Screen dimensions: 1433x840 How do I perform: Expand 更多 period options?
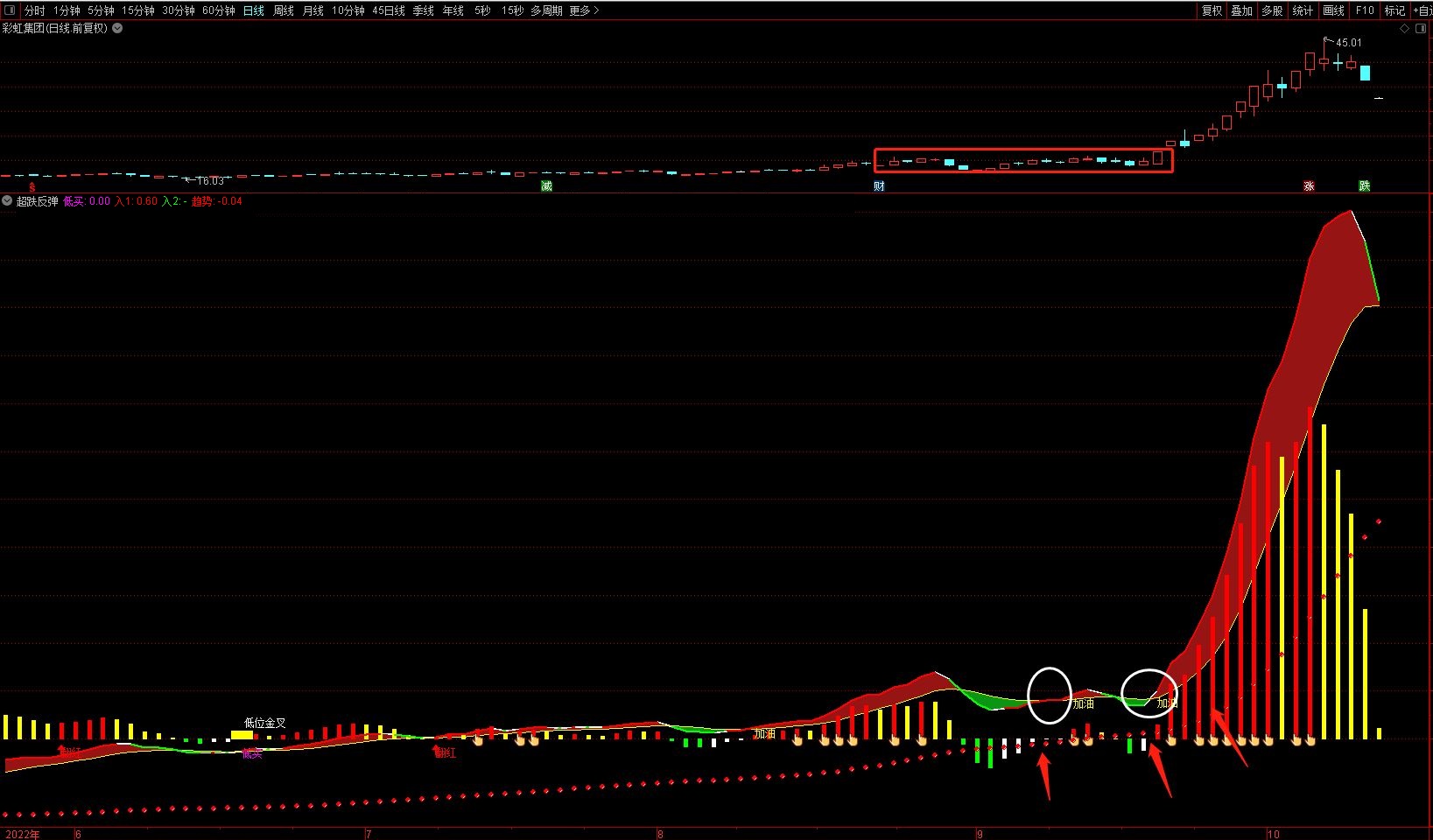point(584,10)
